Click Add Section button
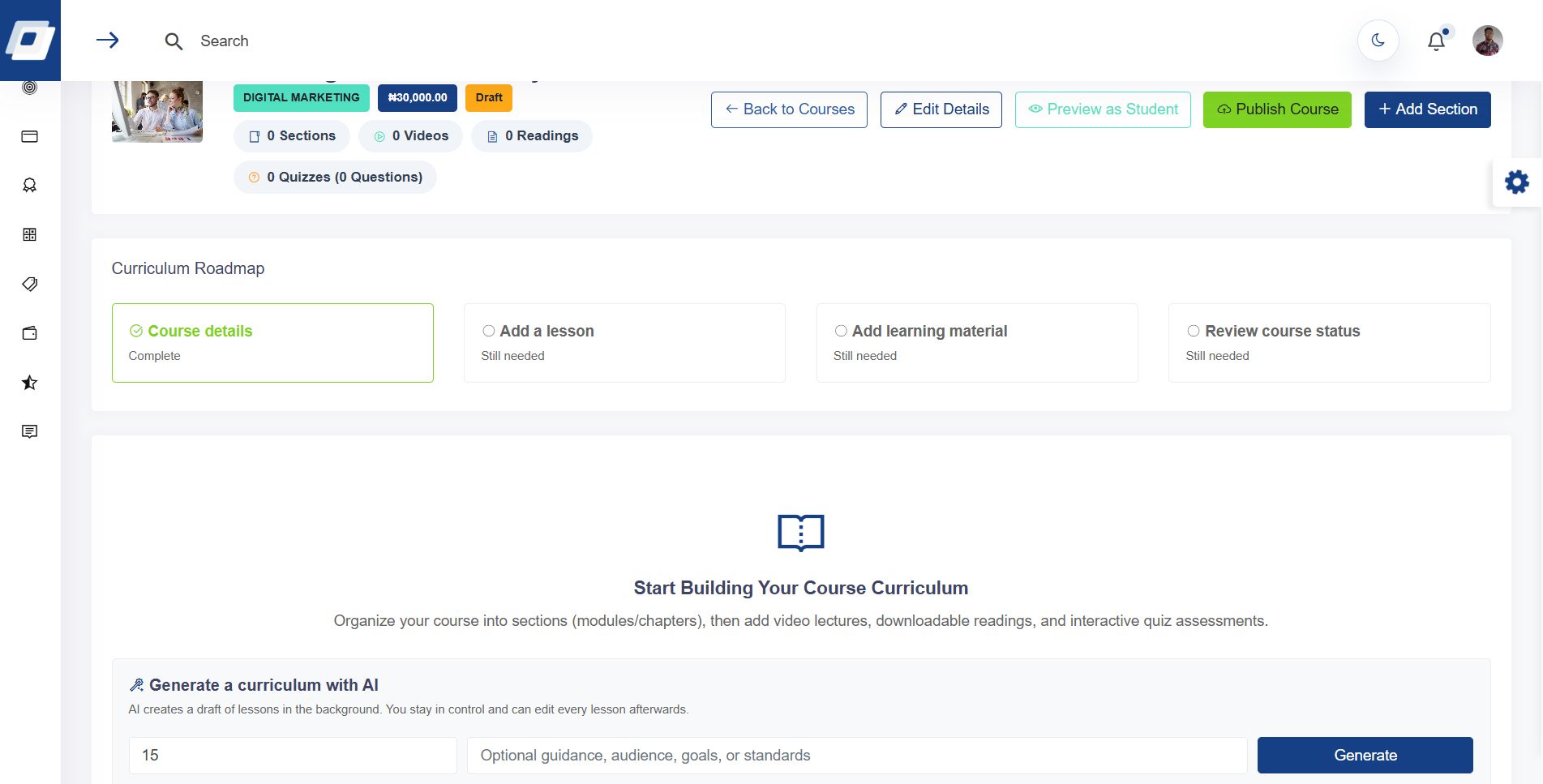This screenshot has width=1543, height=784. 1427,109
